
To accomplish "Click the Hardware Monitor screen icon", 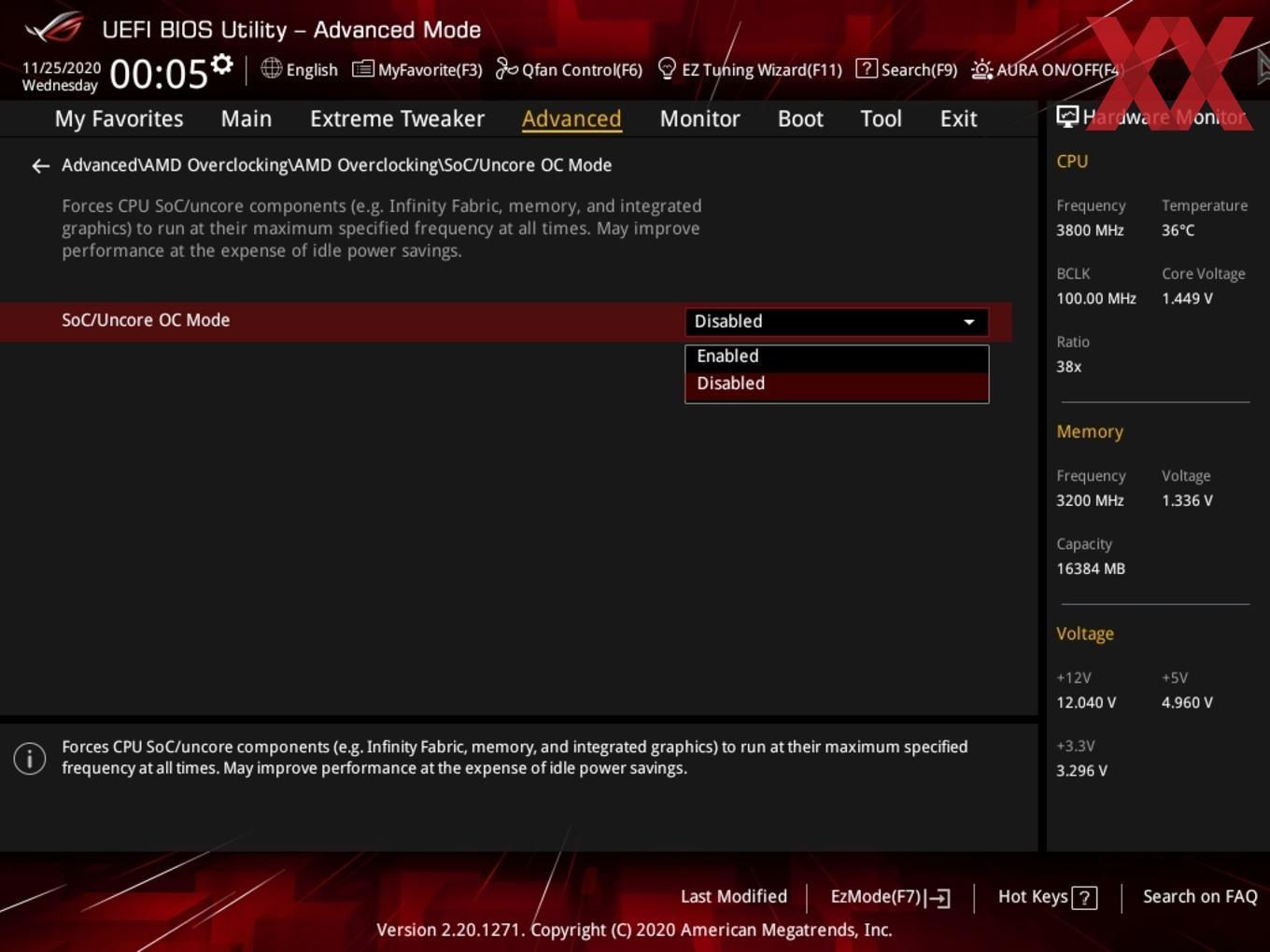I will point(1067,117).
